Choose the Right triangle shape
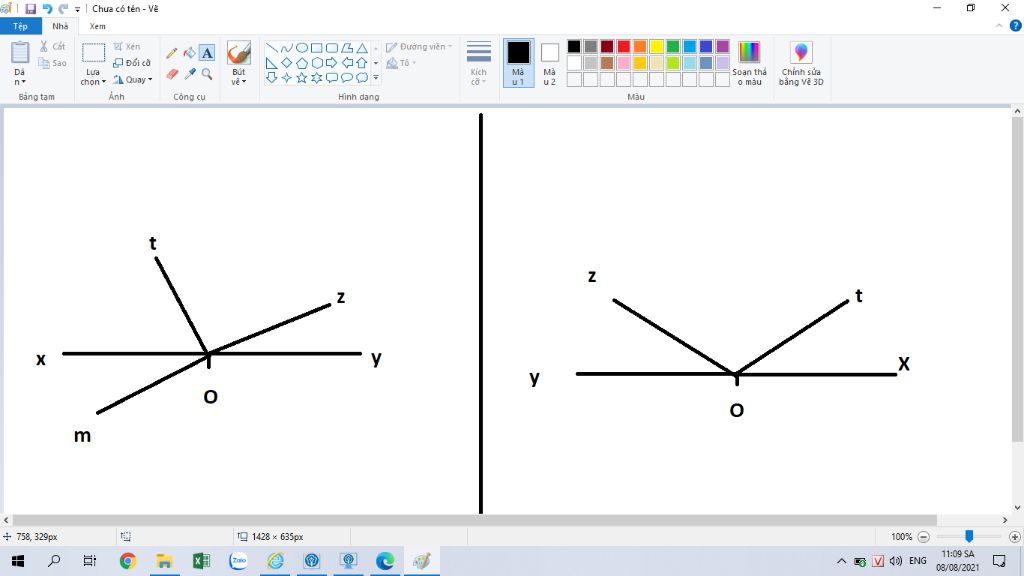This screenshot has width=1024, height=576. pyautogui.click(x=272, y=63)
